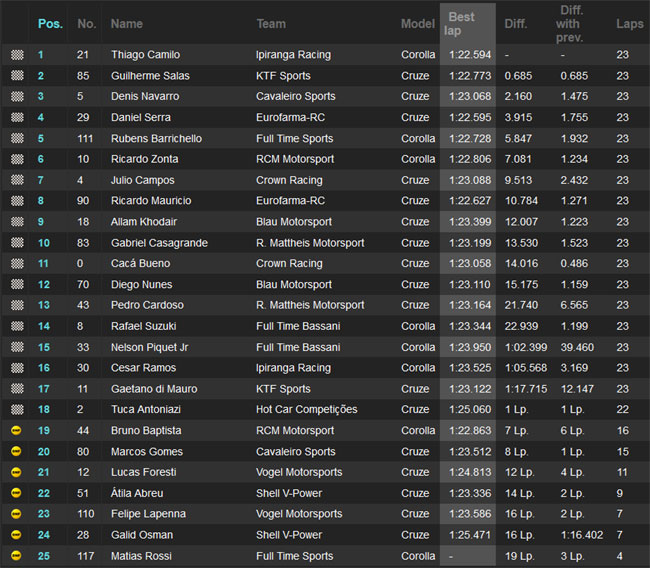650x568 pixels.
Task: Click yellow retired icon in Átila Abreu row
Action: point(16,493)
